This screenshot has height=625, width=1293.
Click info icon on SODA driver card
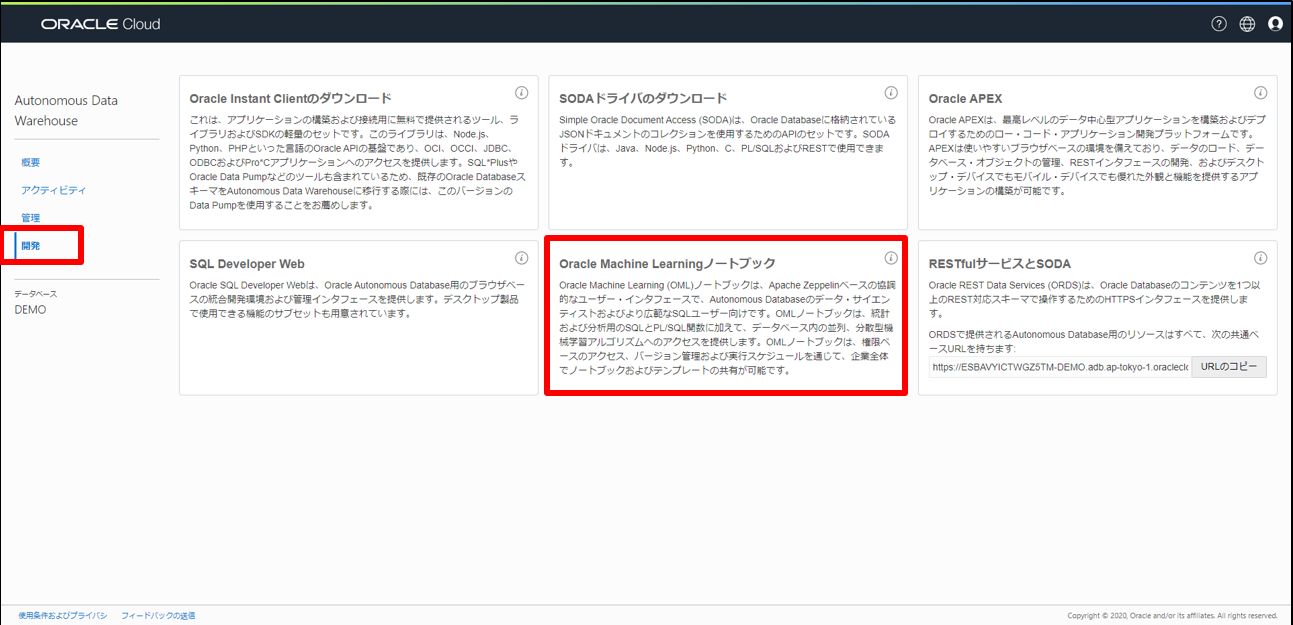click(891, 93)
